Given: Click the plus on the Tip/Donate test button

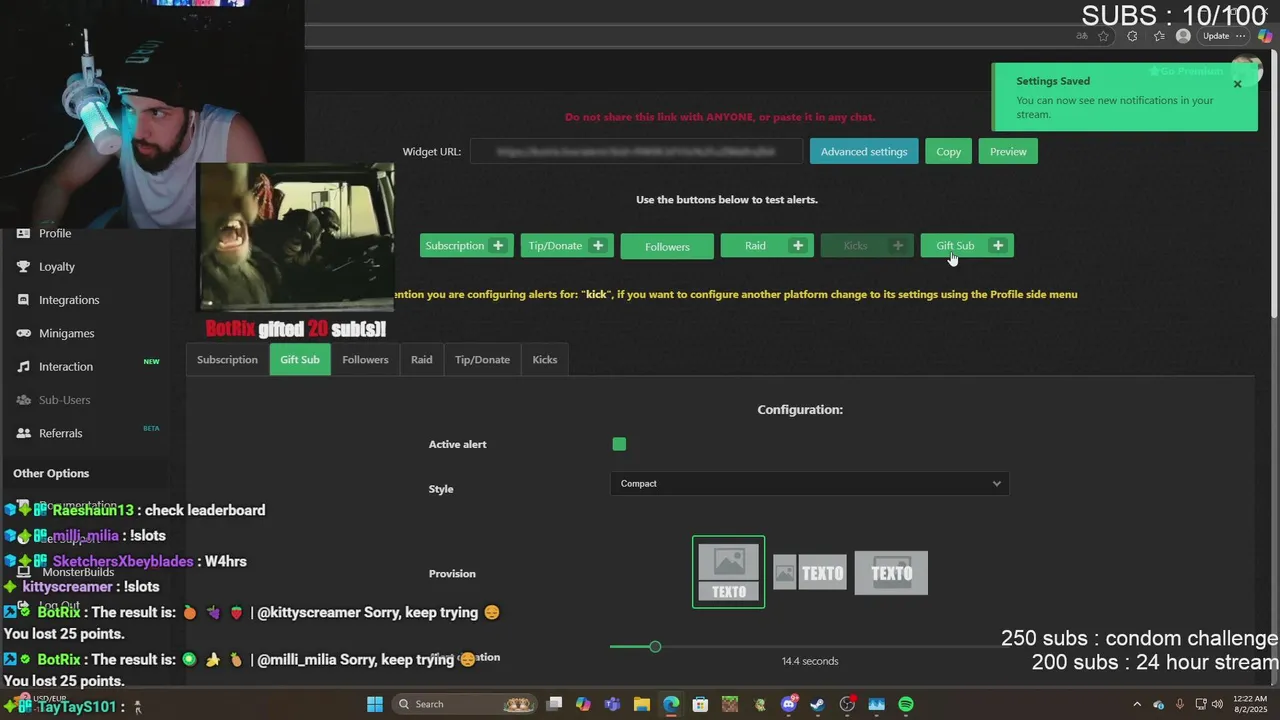Looking at the screenshot, I should (598, 246).
